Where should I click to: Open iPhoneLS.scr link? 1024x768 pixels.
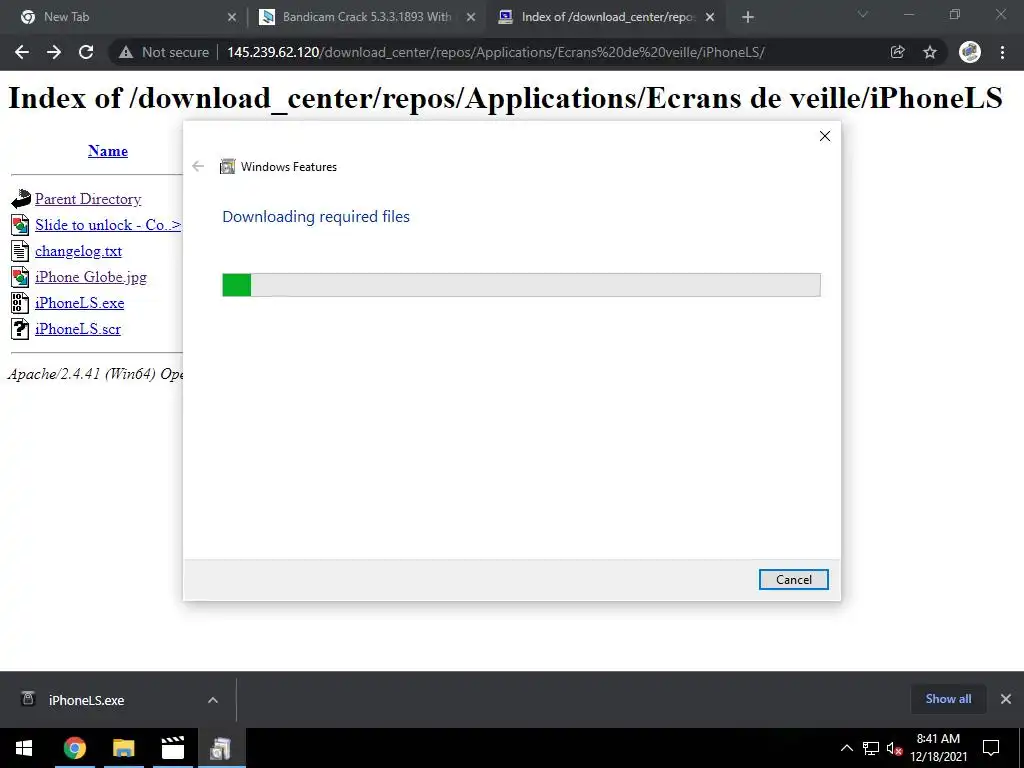coord(78,329)
